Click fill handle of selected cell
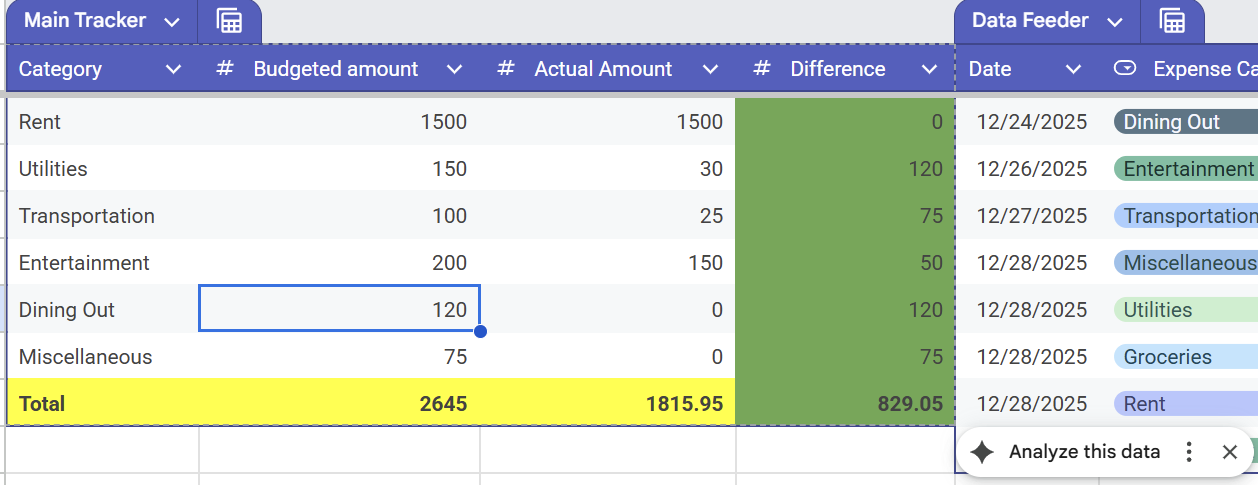The height and width of the screenshot is (485, 1258). (x=480, y=331)
